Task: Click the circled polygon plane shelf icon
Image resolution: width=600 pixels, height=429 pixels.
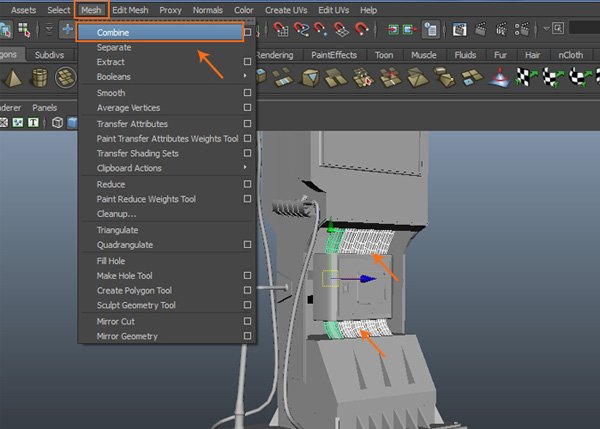Action: [66, 78]
